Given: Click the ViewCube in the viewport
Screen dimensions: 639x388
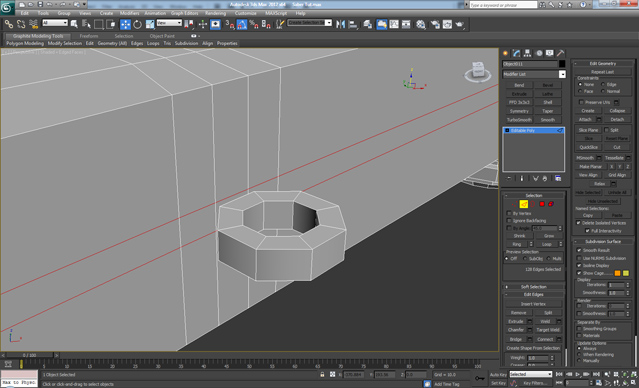Looking at the screenshot, I should pyautogui.click(x=478, y=71).
